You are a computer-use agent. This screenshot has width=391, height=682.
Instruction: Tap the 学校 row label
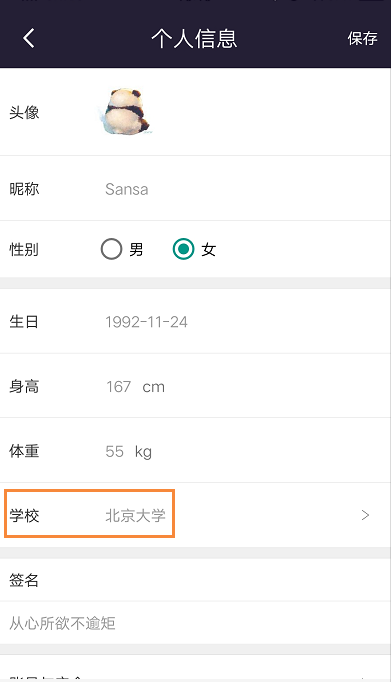pyautogui.click(x=24, y=515)
